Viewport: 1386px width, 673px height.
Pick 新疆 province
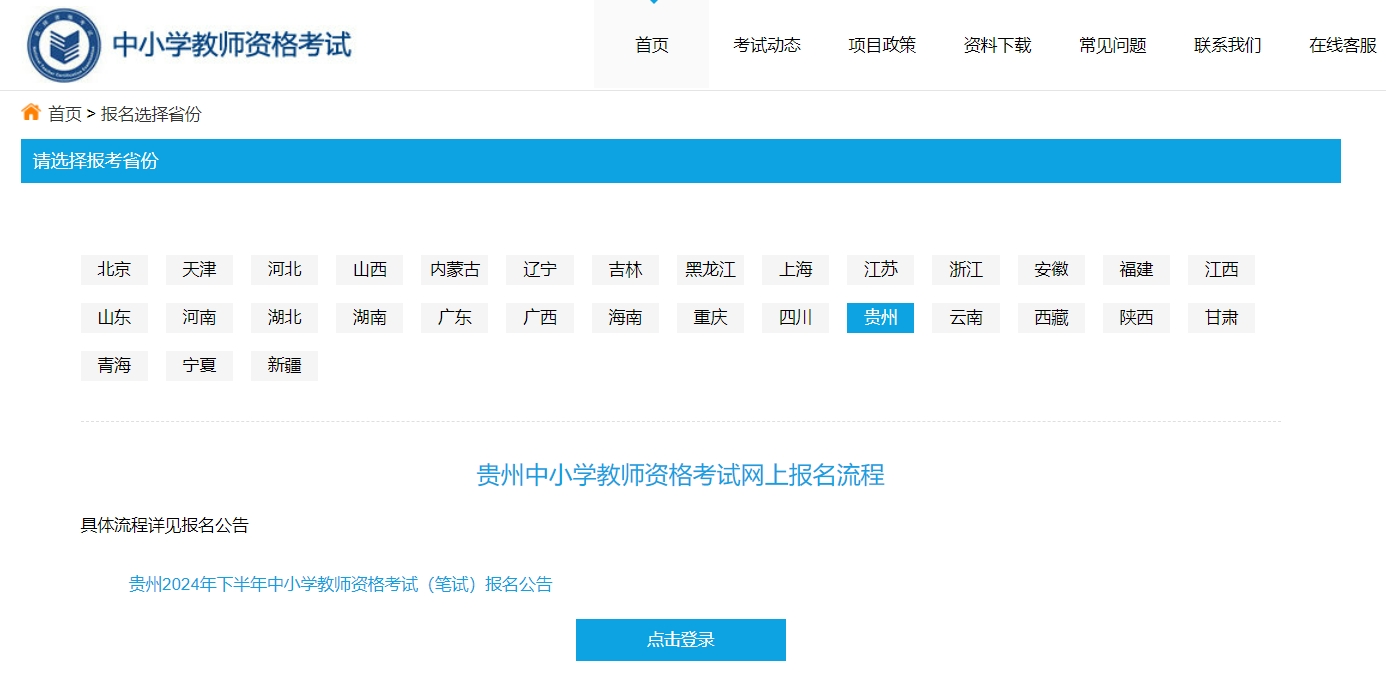coord(284,366)
